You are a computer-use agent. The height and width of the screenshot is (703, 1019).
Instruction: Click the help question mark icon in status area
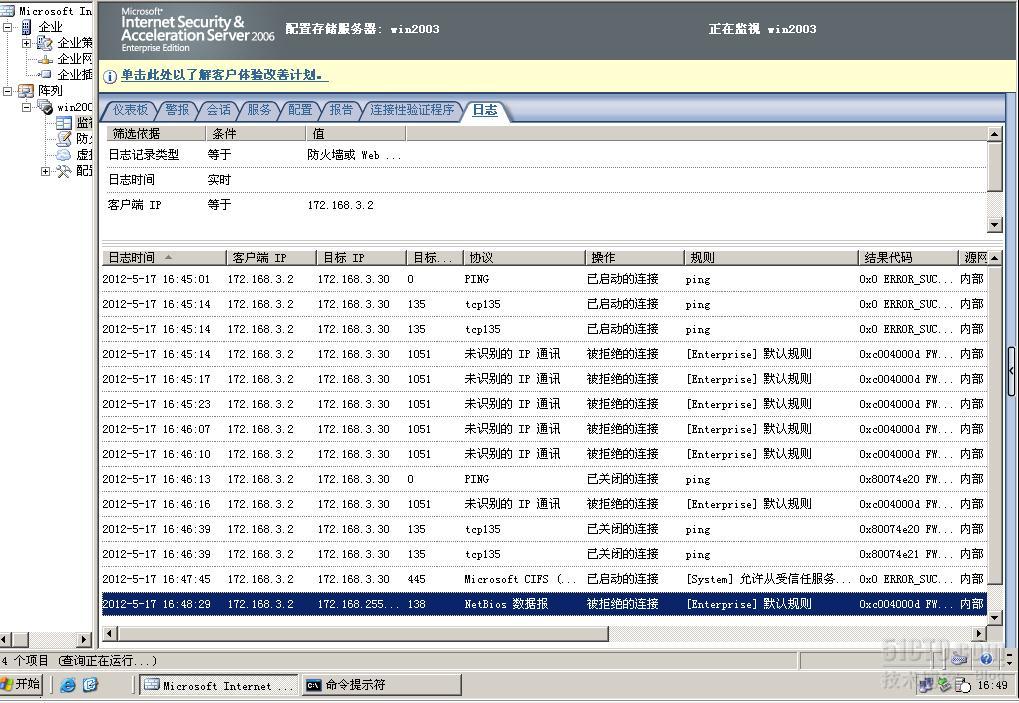[x=985, y=659]
